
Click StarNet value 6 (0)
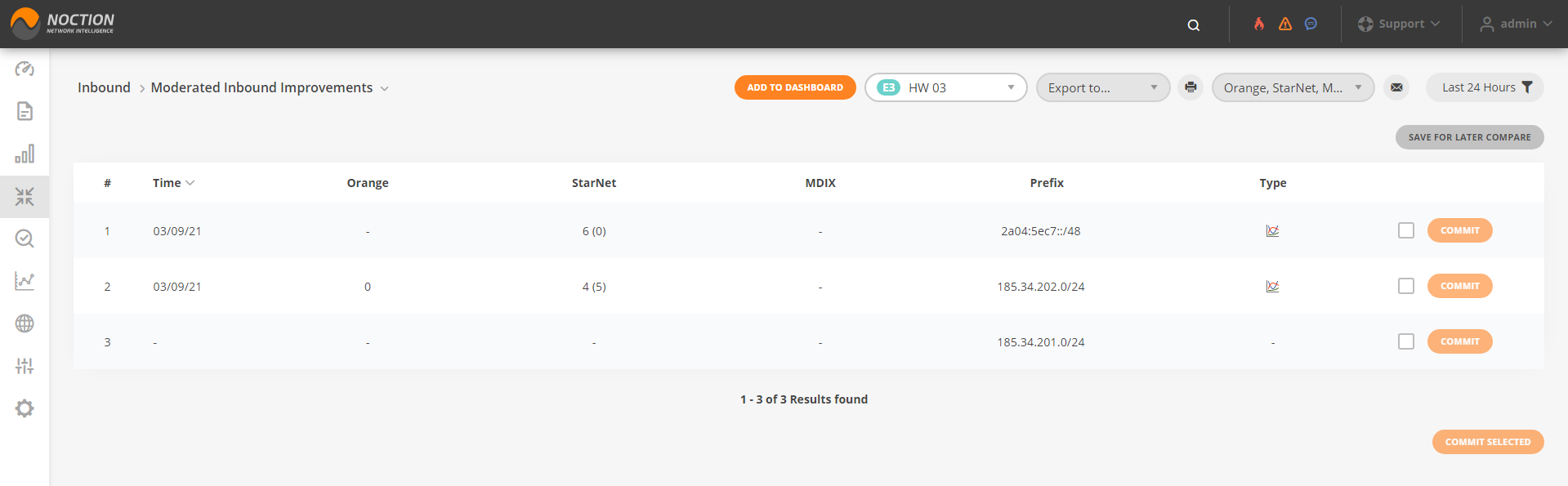point(594,231)
